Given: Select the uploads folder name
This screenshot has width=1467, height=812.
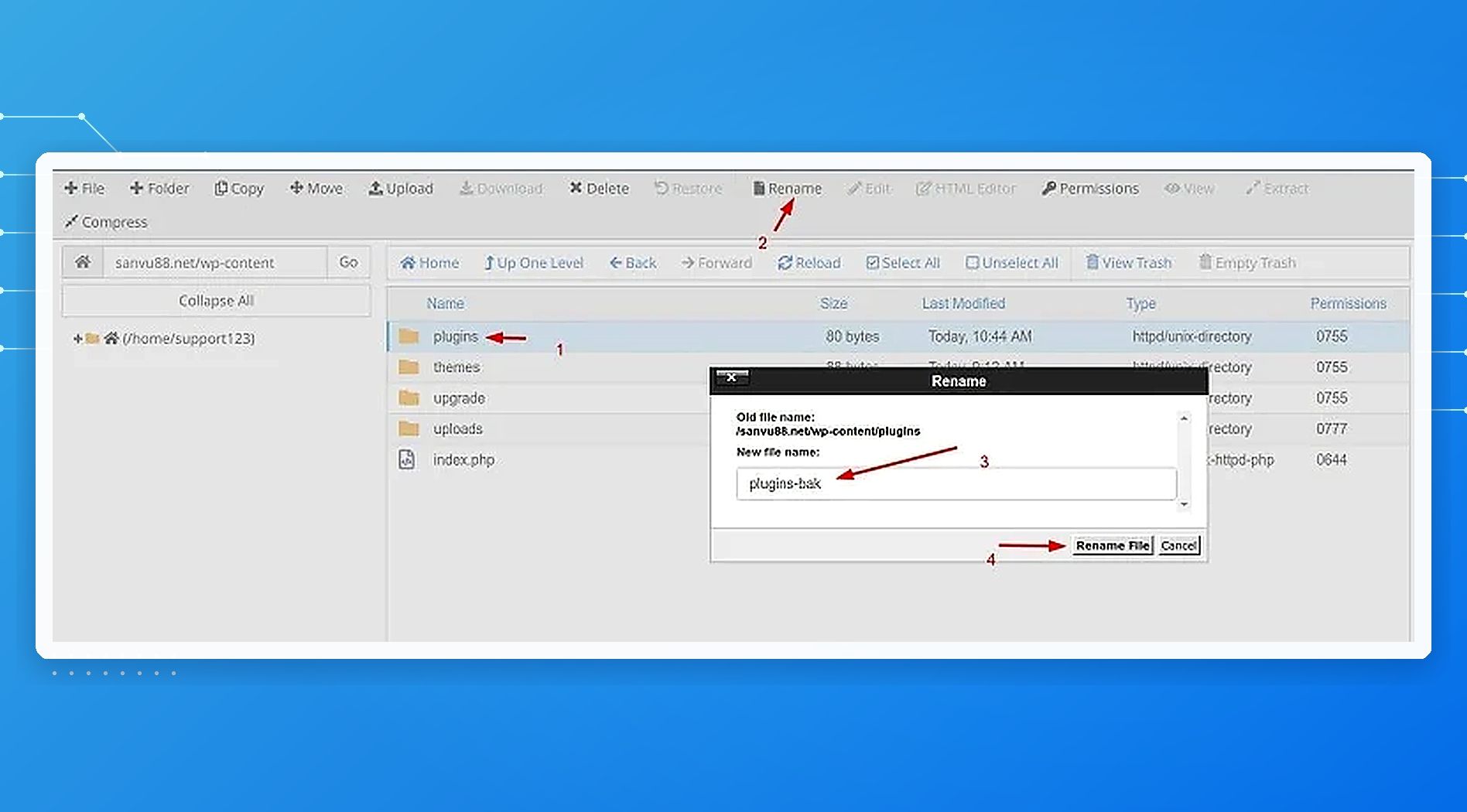Looking at the screenshot, I should click(x=457, y=428).
